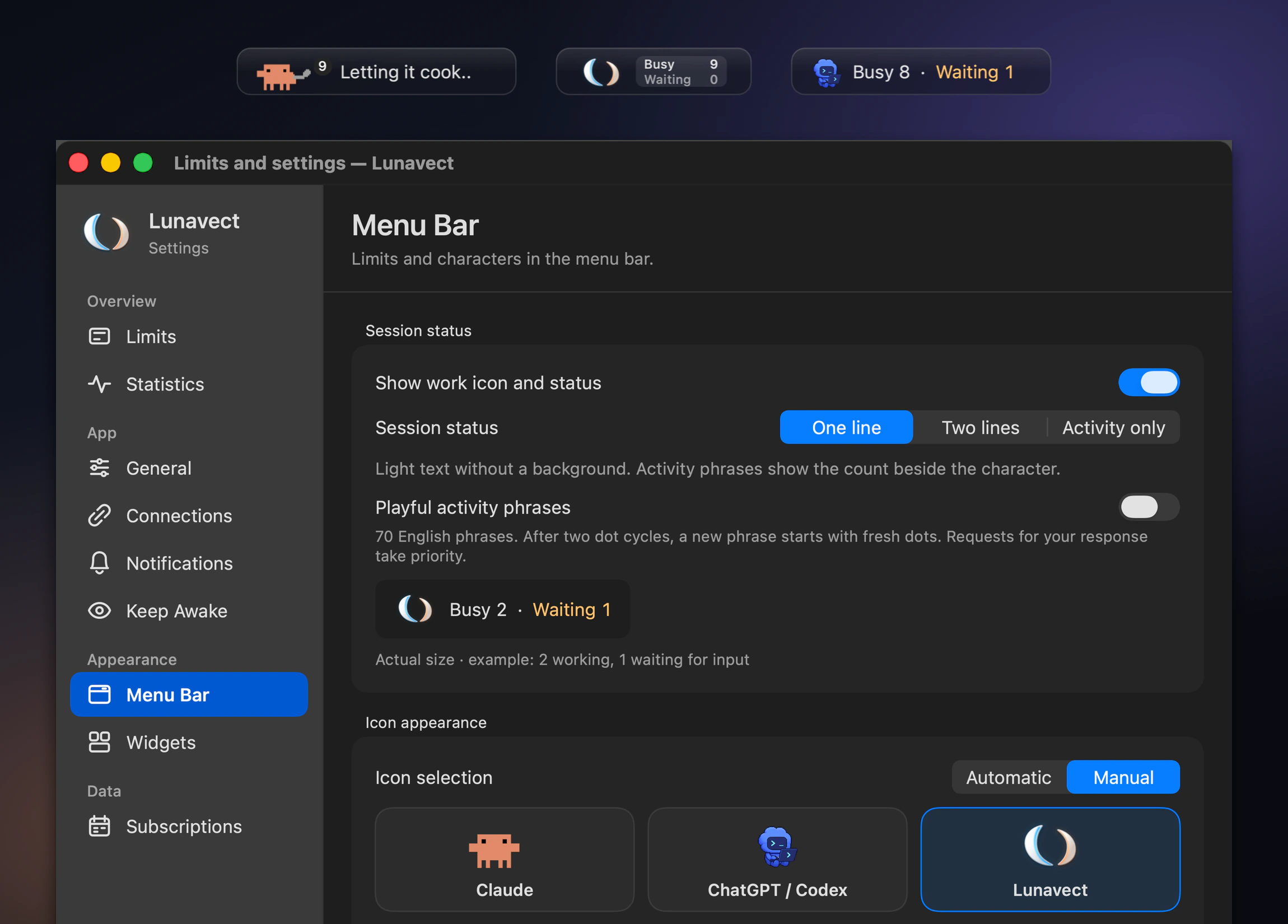Turn off Show work icon and status

pos(1149,382)
